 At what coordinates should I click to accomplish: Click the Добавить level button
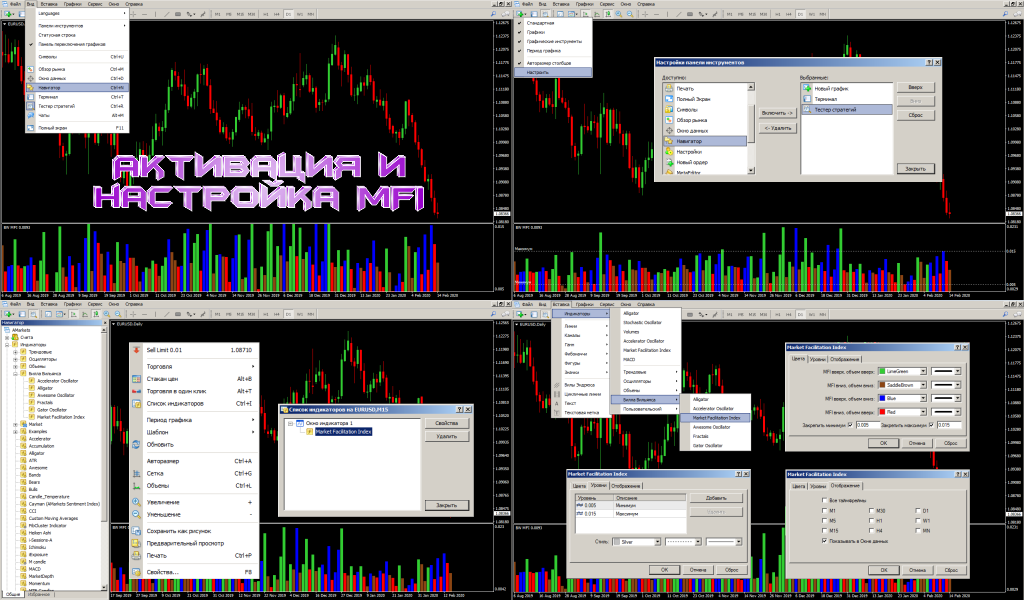pyautogui.click(x=716, y=498)
